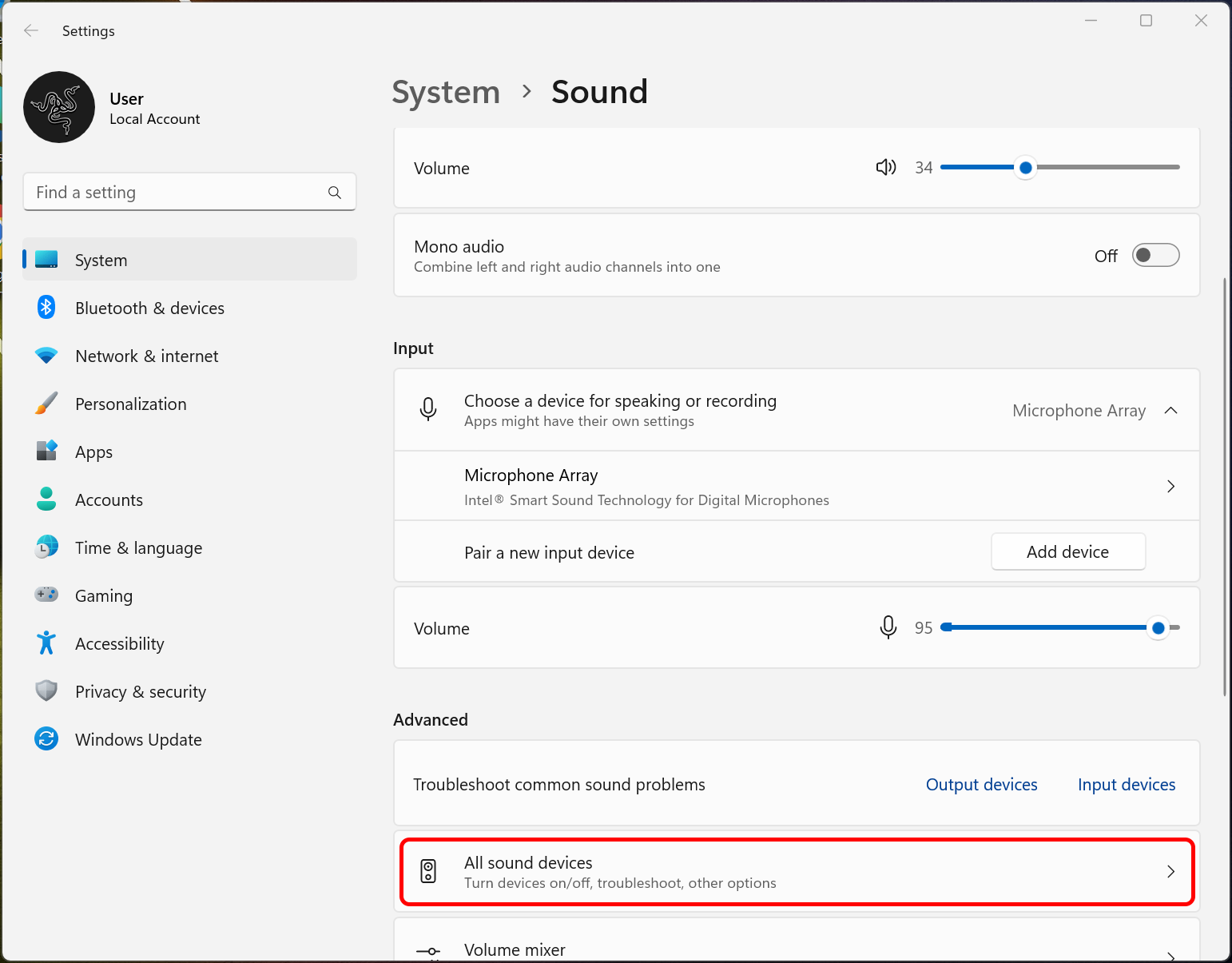Viewport: 1232px width, 963px height.
Task: Mute the output volume speaker icon
Action: click(x=885, y=167)
